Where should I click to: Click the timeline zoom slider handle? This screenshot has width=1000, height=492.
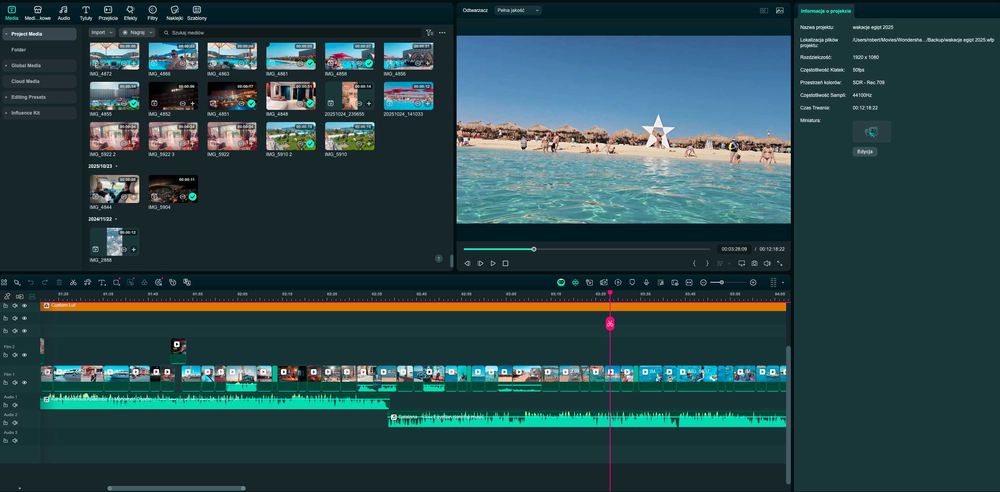point(721,282)
